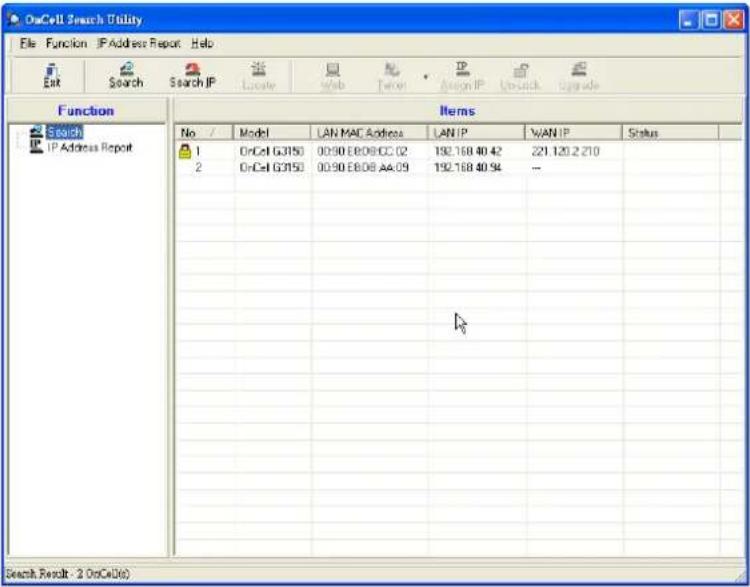Click the Search Result status bar text
This screenshot has height=587, width=750.
tap(67, 573)
